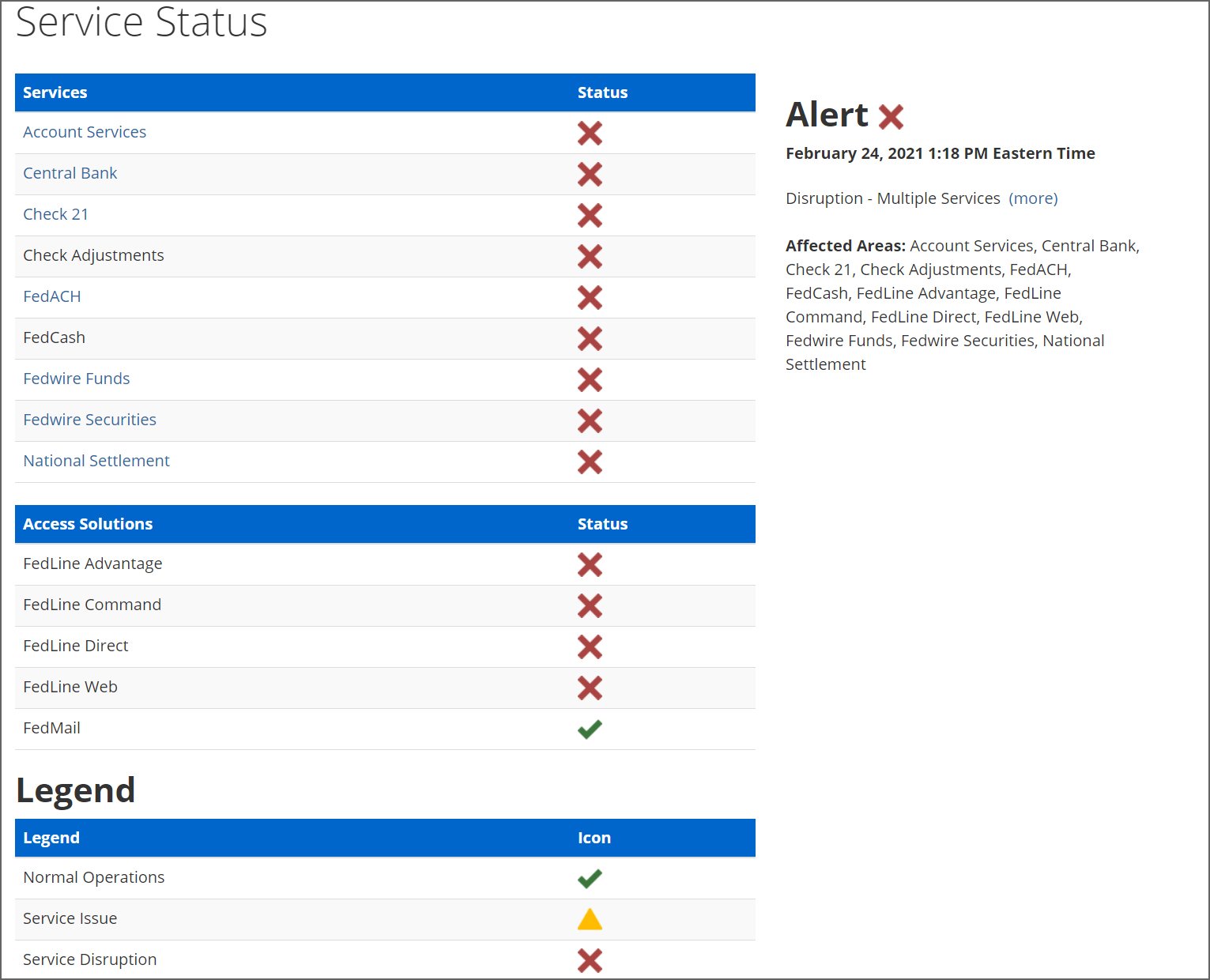
Task: Open the Fedwire Securities link
Action: [x=89, y=420]
